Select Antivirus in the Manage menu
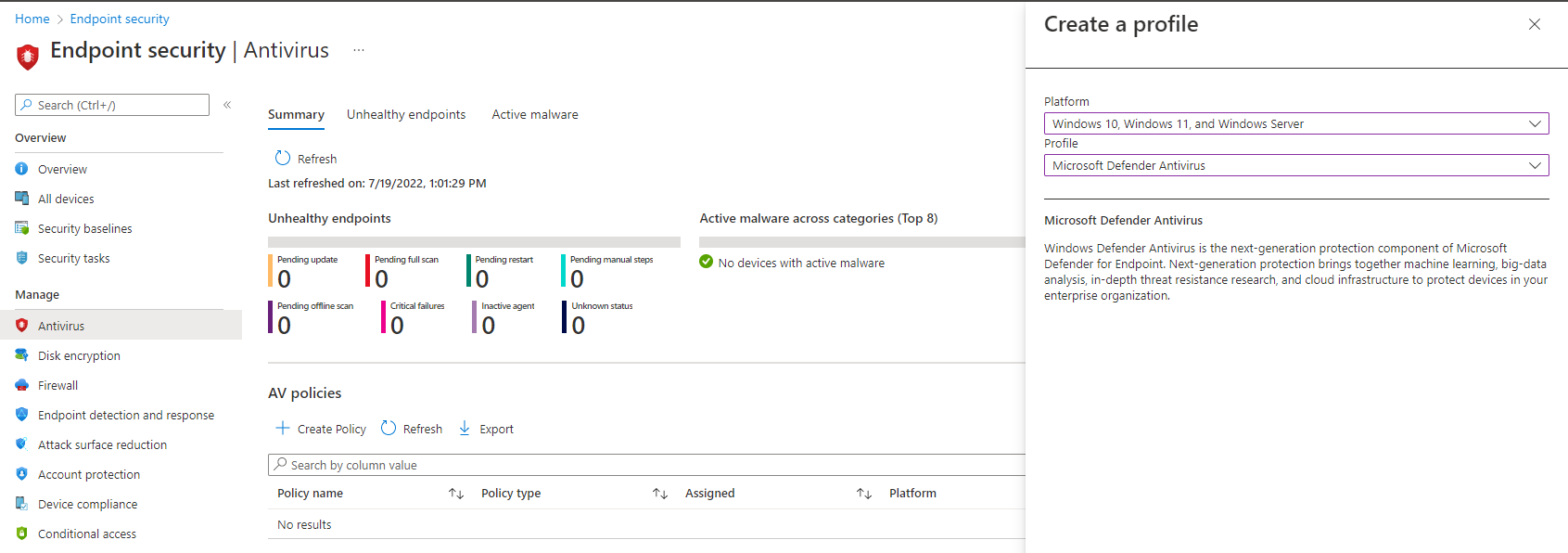This screenshot has width=1568, height=553. click(120, 326)
